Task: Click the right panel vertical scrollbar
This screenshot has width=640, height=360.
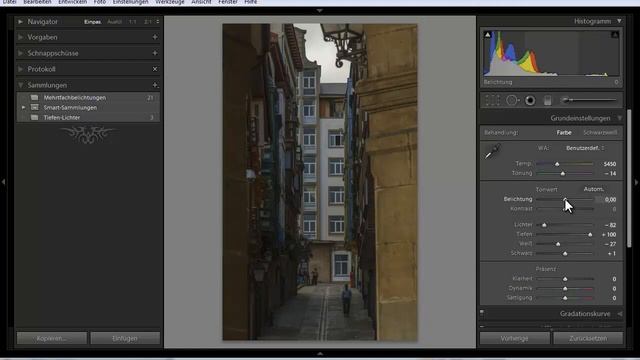Action: 629,178
